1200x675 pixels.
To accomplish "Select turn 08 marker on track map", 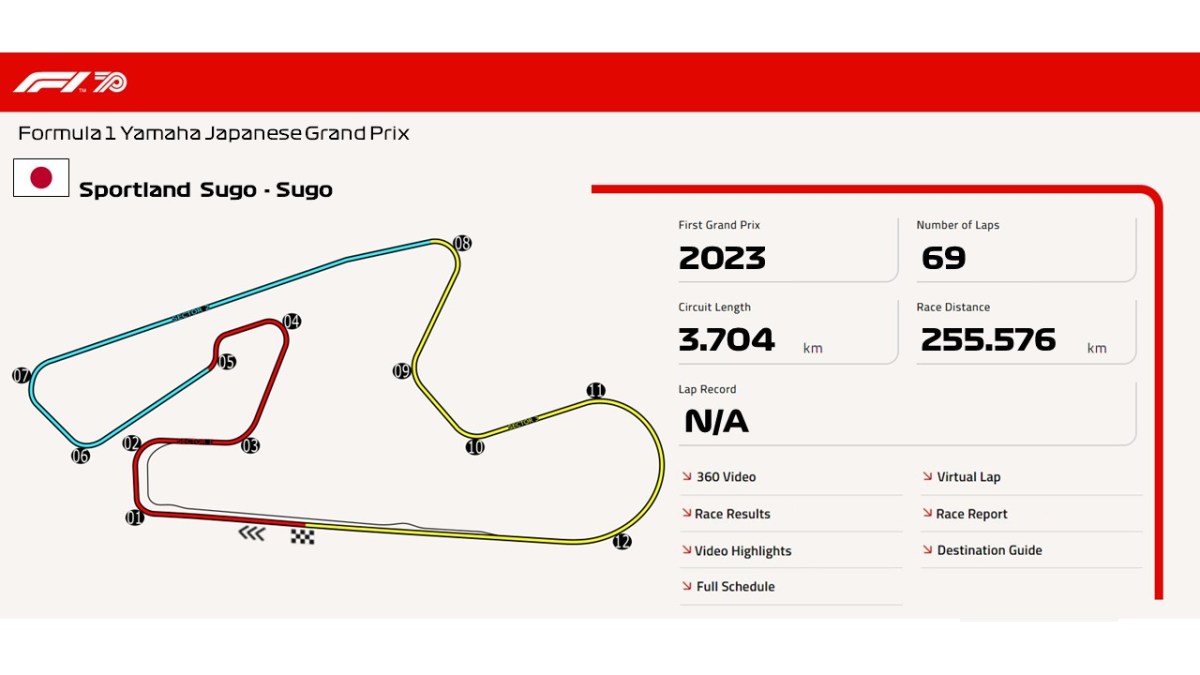I will tap(462, 243).
